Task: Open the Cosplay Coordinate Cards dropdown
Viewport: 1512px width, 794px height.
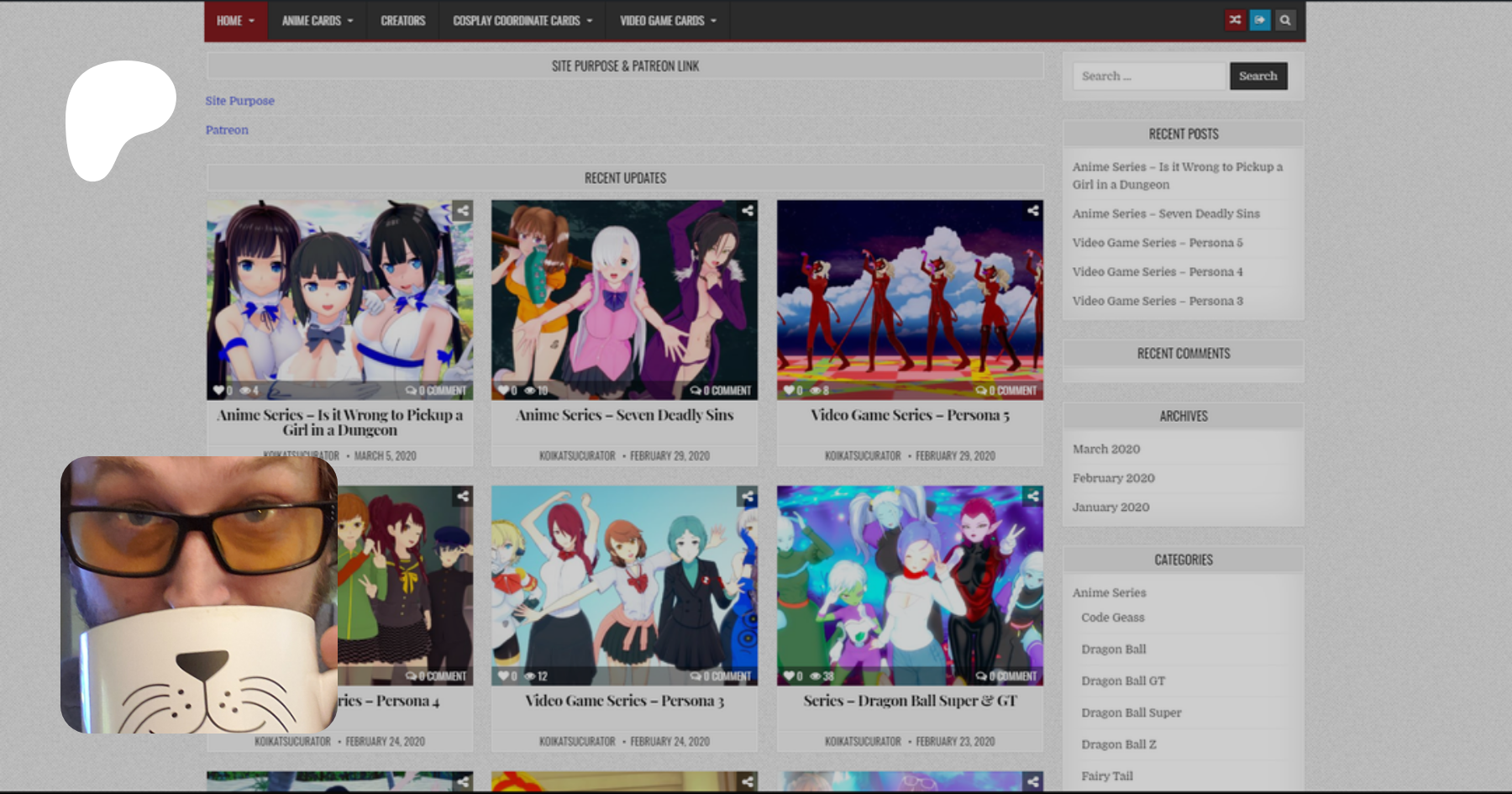Action: coord(522,21)
